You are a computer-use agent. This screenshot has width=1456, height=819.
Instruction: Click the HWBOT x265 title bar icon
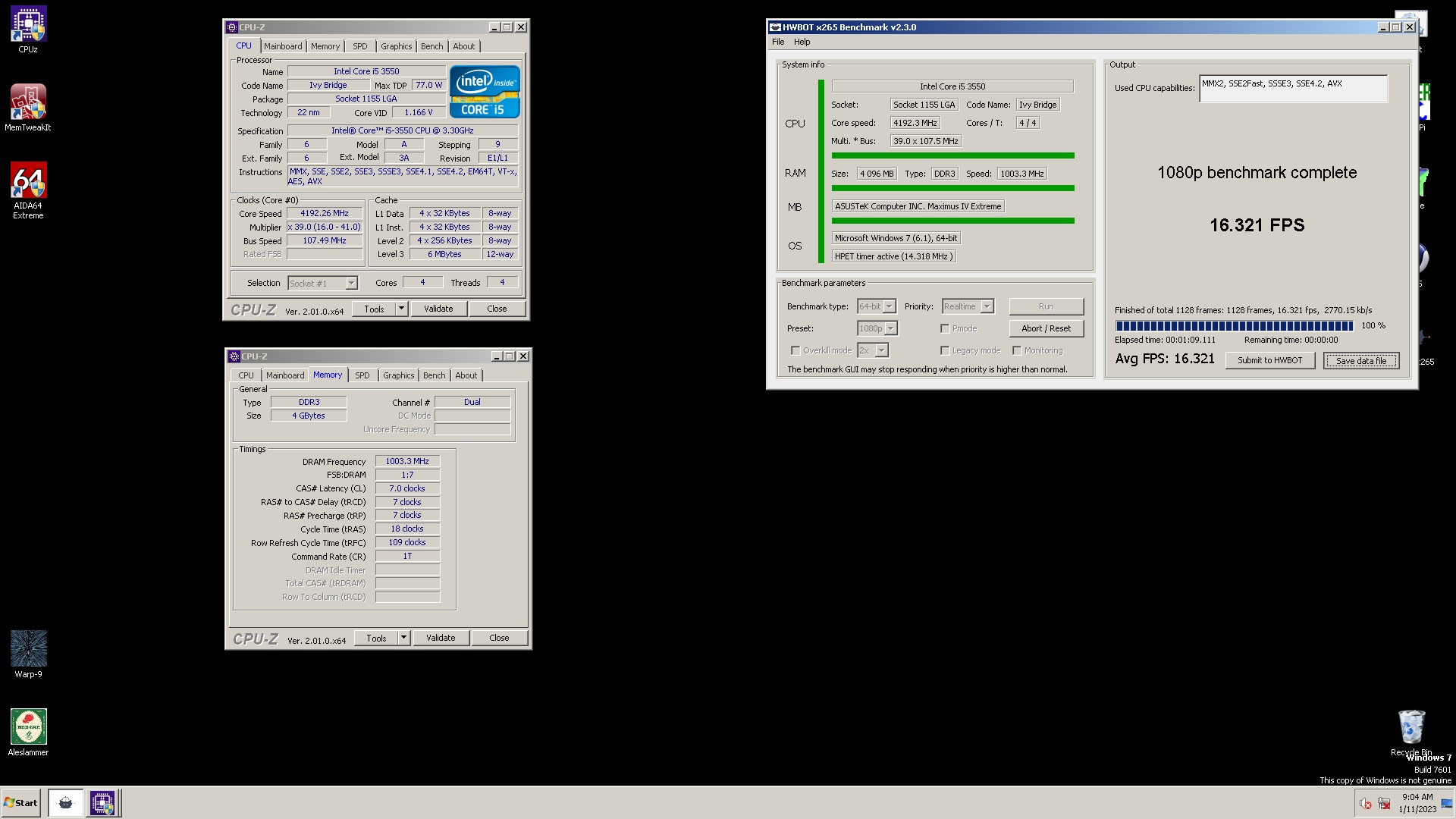click(775, 27)
